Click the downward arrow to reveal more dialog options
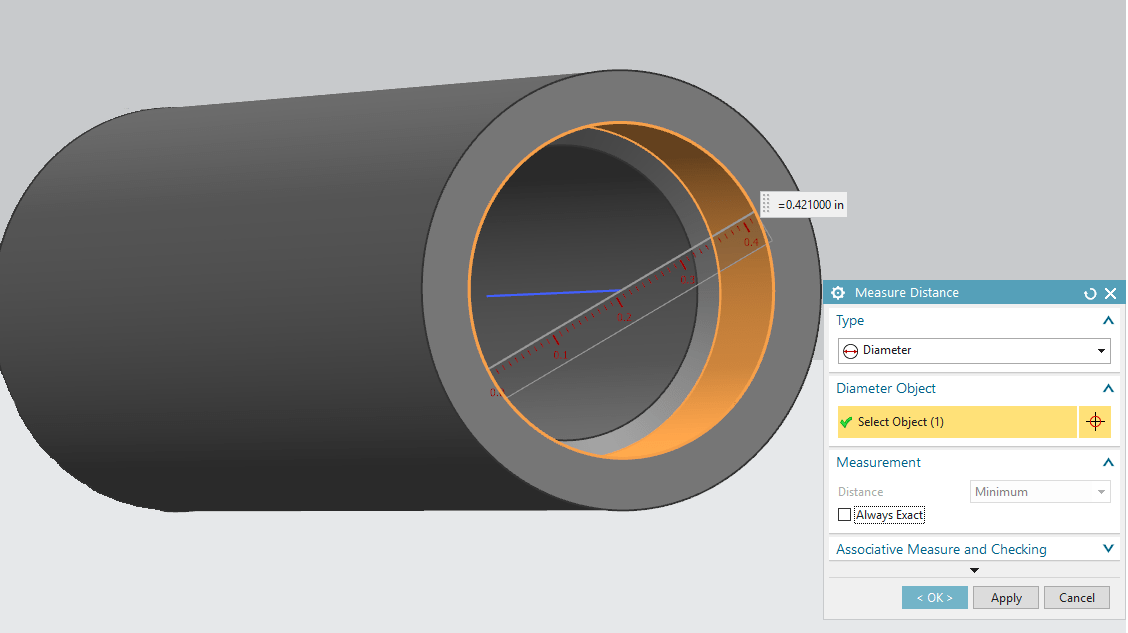Image resolution: width=1128 pixels, height=633 pixels. pos(974,569)
